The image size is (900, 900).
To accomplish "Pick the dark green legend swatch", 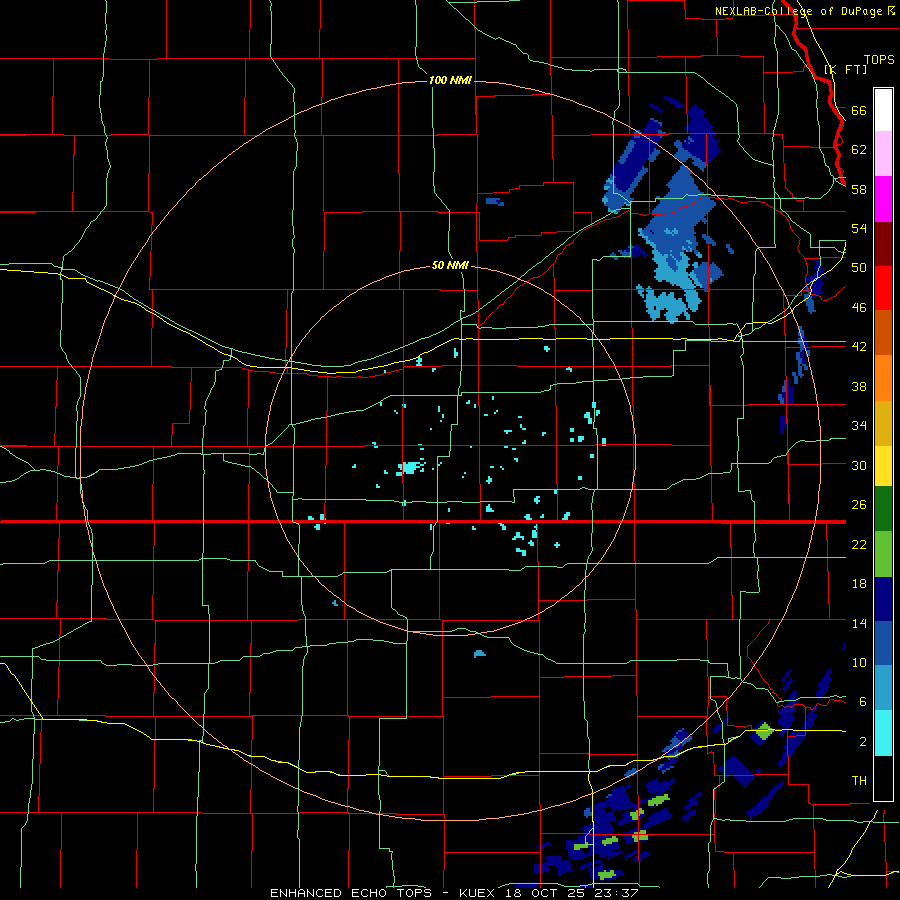I will (883, 509).
